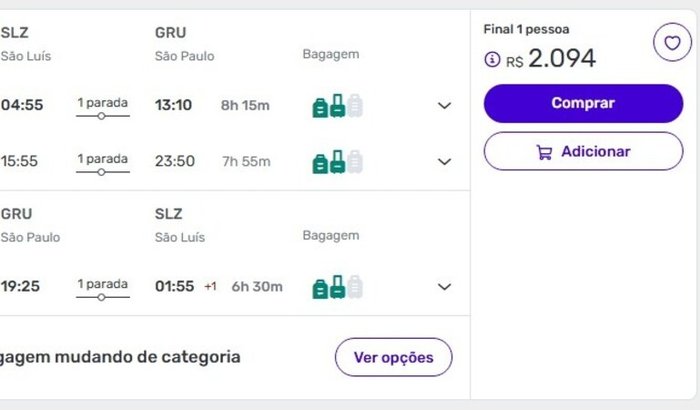The width and height of the screenshot is (700, 410).
Task: Expand details of the 19:25 return flight
Action: click(445, 287)
